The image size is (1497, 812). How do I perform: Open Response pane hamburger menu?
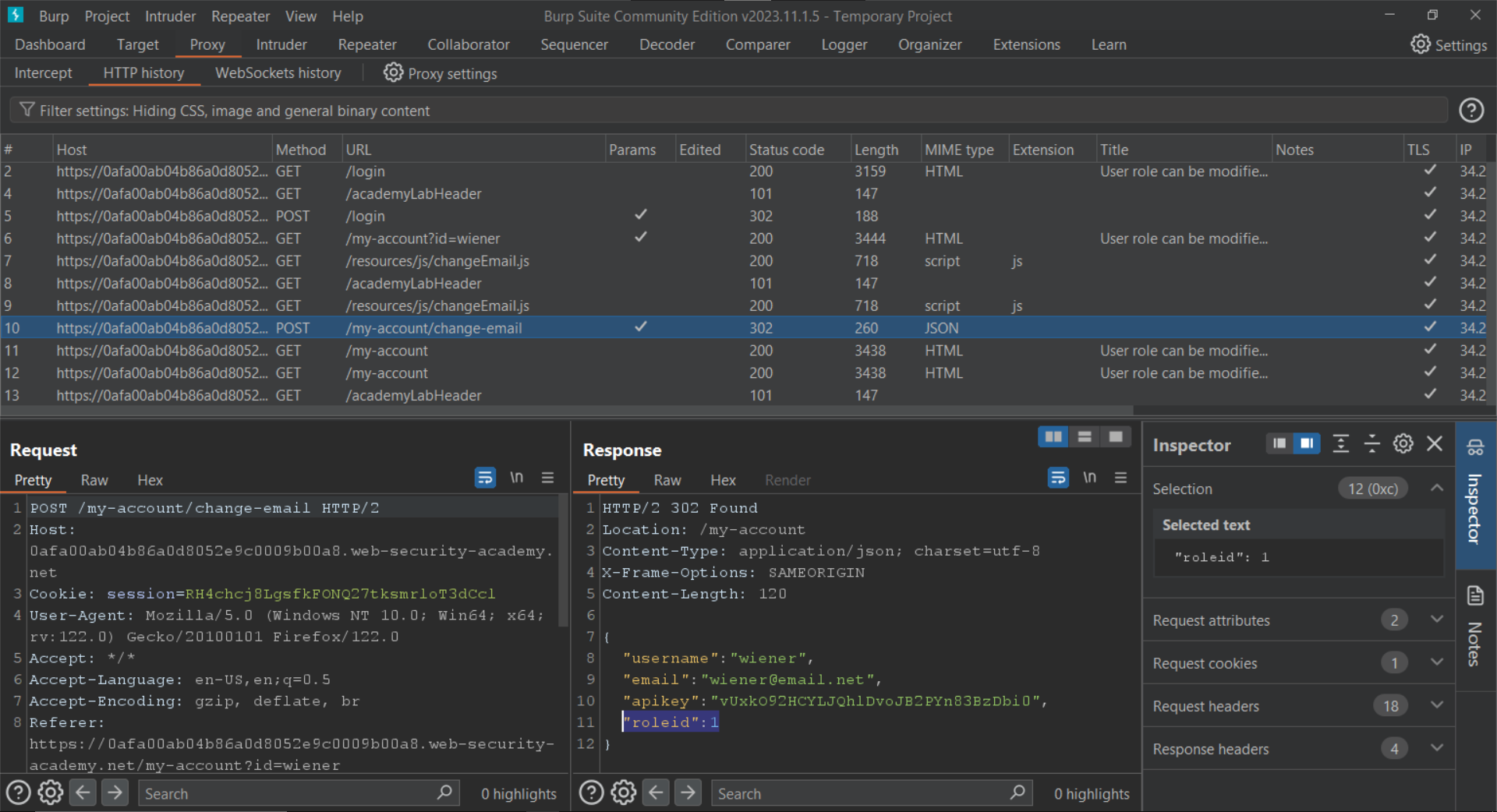(x=1120, y=478)
